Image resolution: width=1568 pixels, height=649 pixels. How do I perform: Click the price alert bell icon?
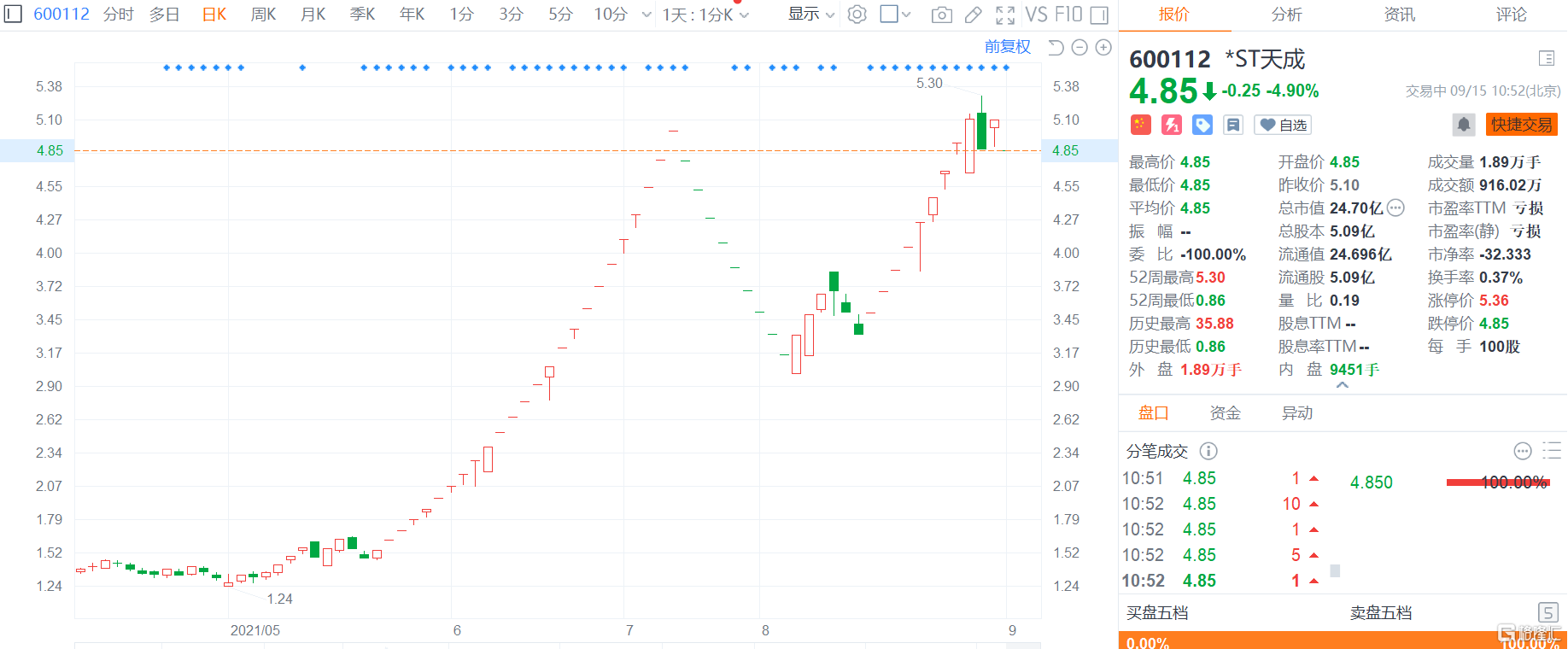pyautogui.click(x=1463, y=125)
